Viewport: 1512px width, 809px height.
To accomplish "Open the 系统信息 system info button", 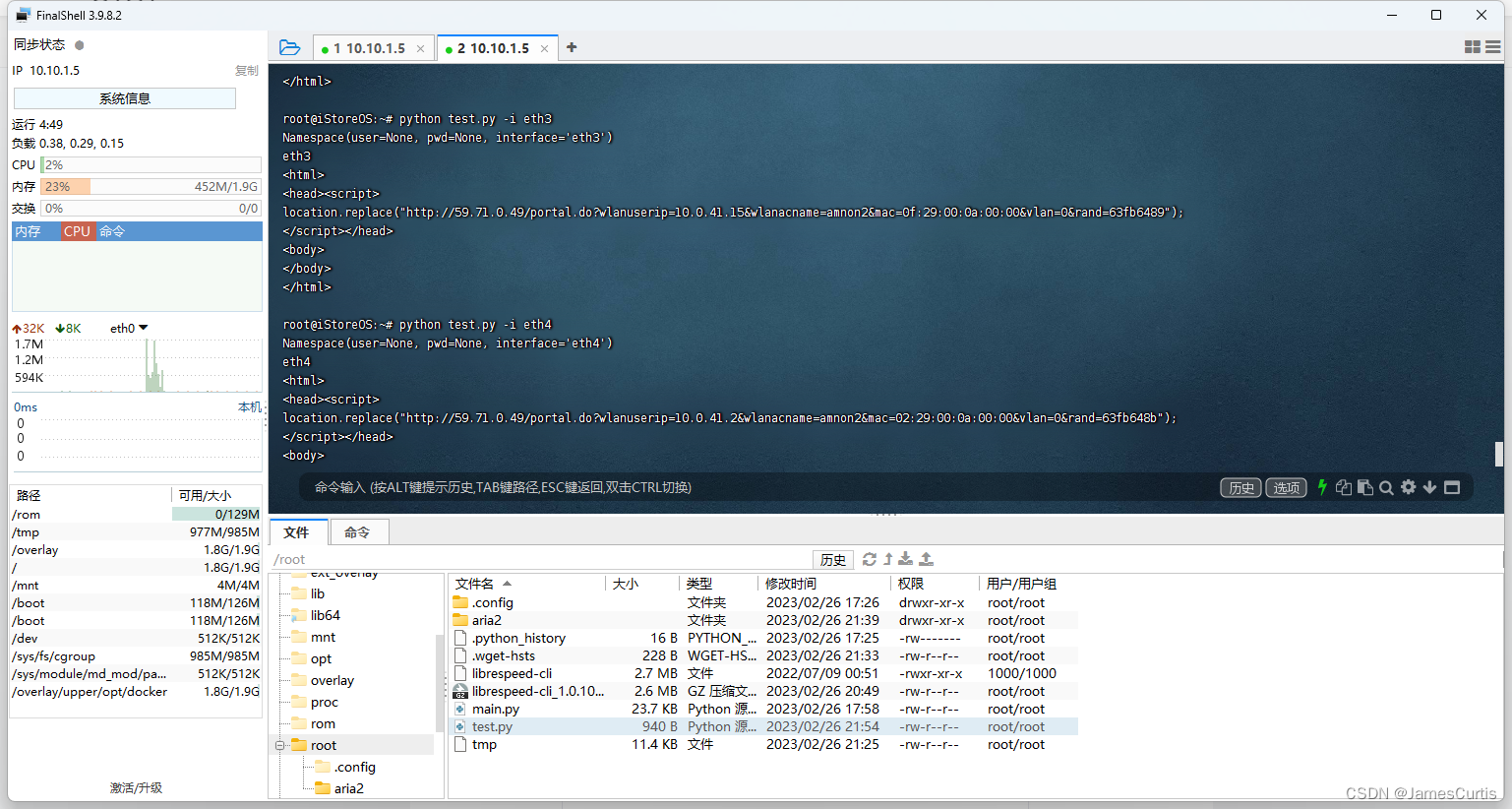I will (125, 98).
